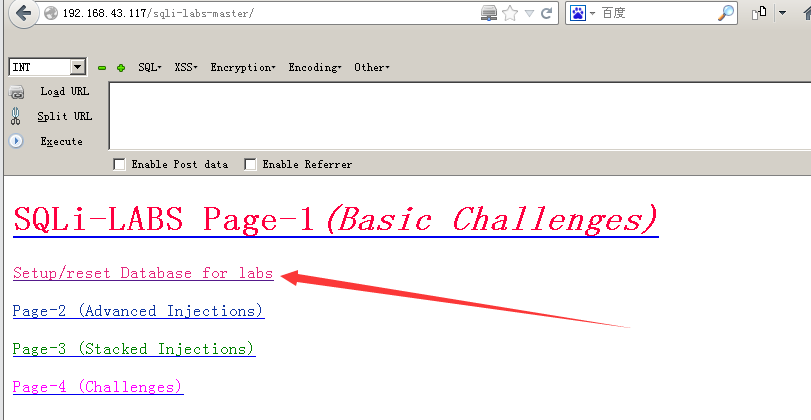Open the bookmarks menu dropdown arrow
The image size is (811, 420).
pos(782,13)
